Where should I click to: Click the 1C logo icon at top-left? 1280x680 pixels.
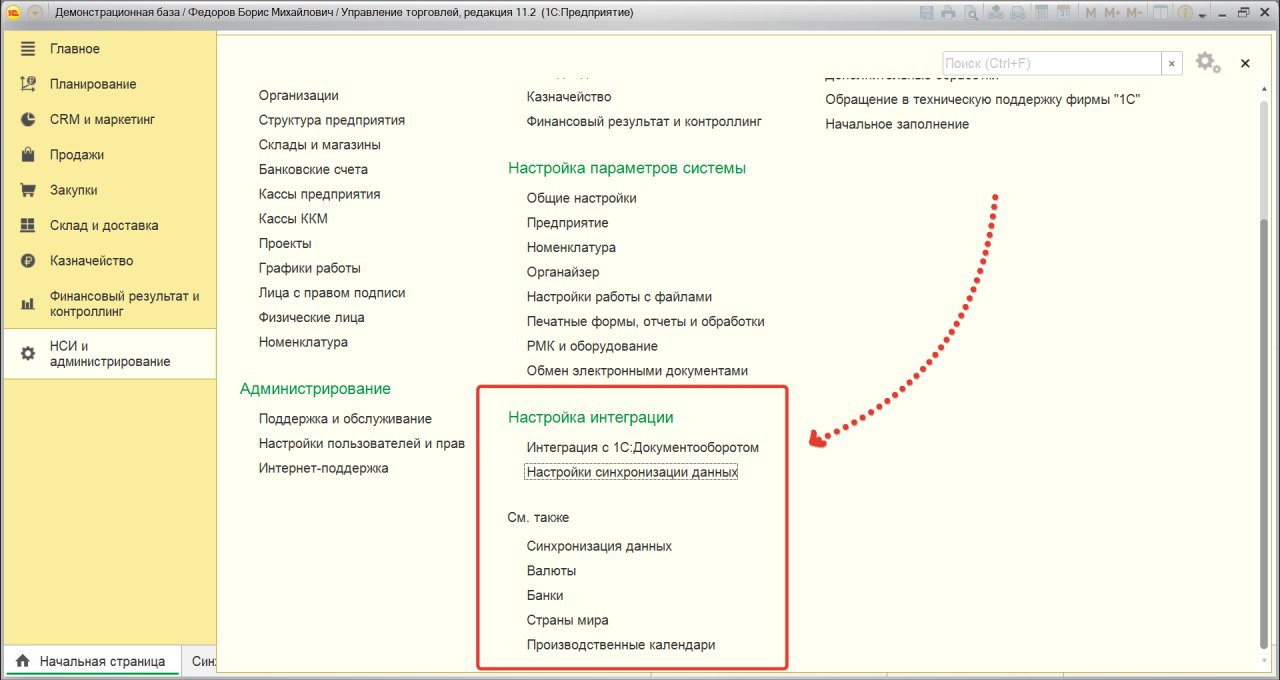14,12
